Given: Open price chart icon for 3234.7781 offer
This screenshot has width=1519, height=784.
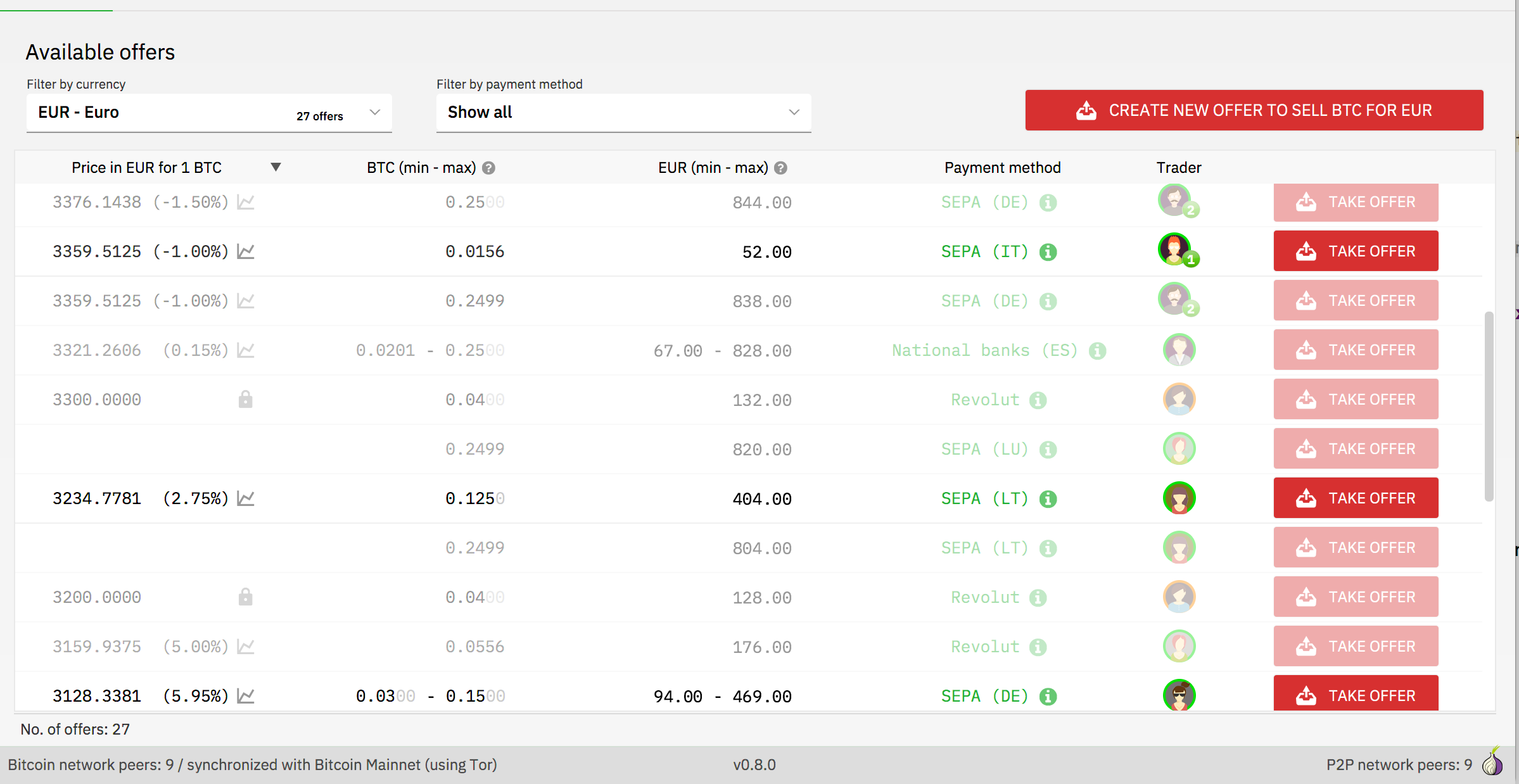Looking at the screenshot, I should 246,498.
